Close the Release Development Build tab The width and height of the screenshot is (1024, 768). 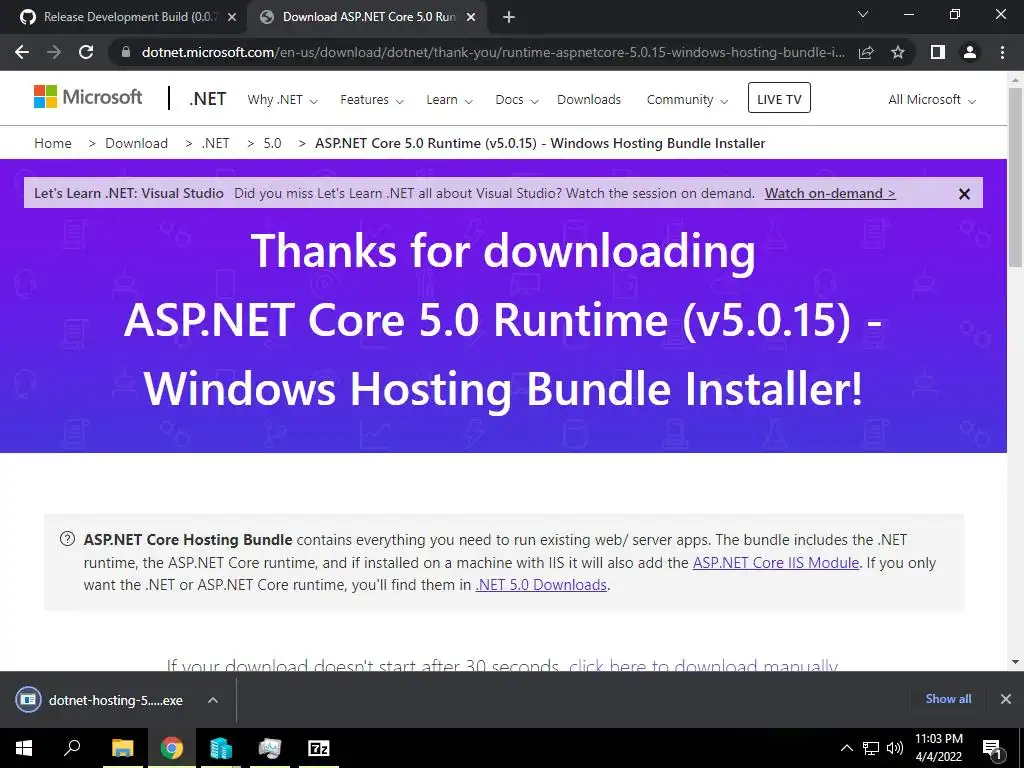point(232,17)
